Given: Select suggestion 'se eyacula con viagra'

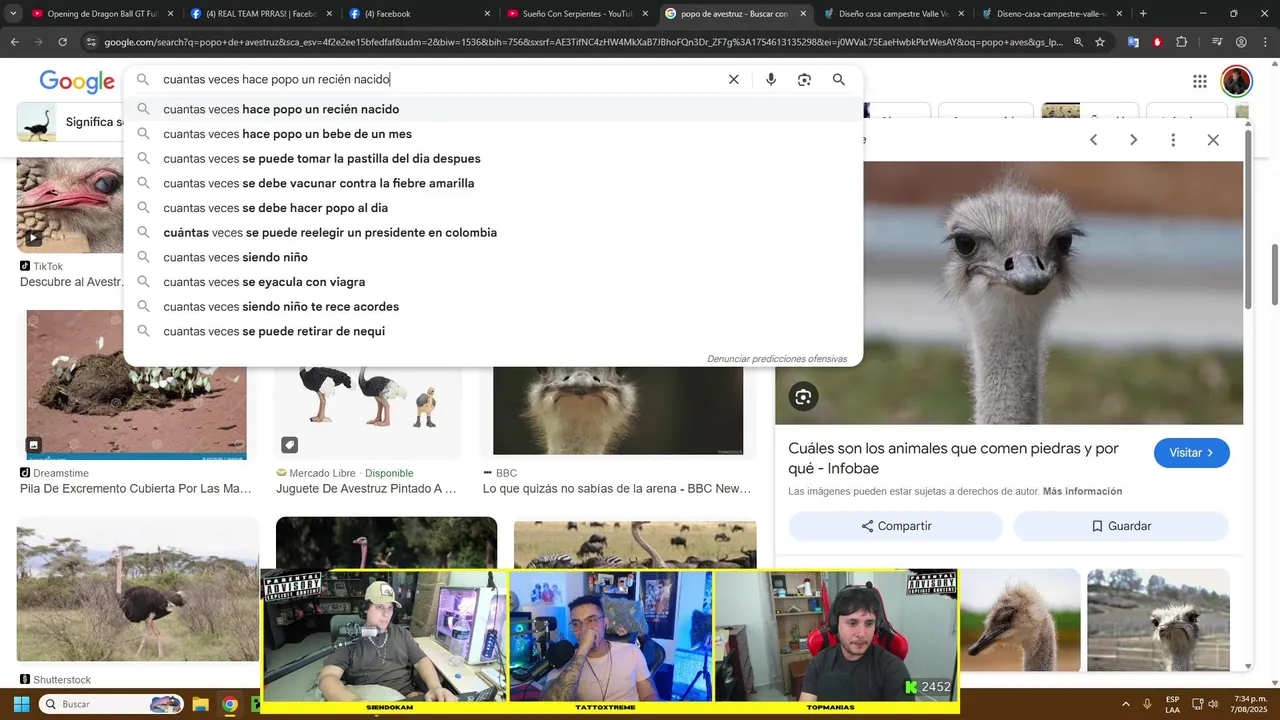Looking at the screenshot, I should (x=493, y=282).
